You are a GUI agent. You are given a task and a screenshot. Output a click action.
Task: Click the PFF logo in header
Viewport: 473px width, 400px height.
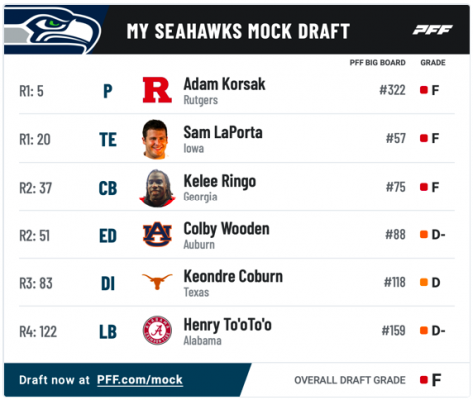pos(432,30)
